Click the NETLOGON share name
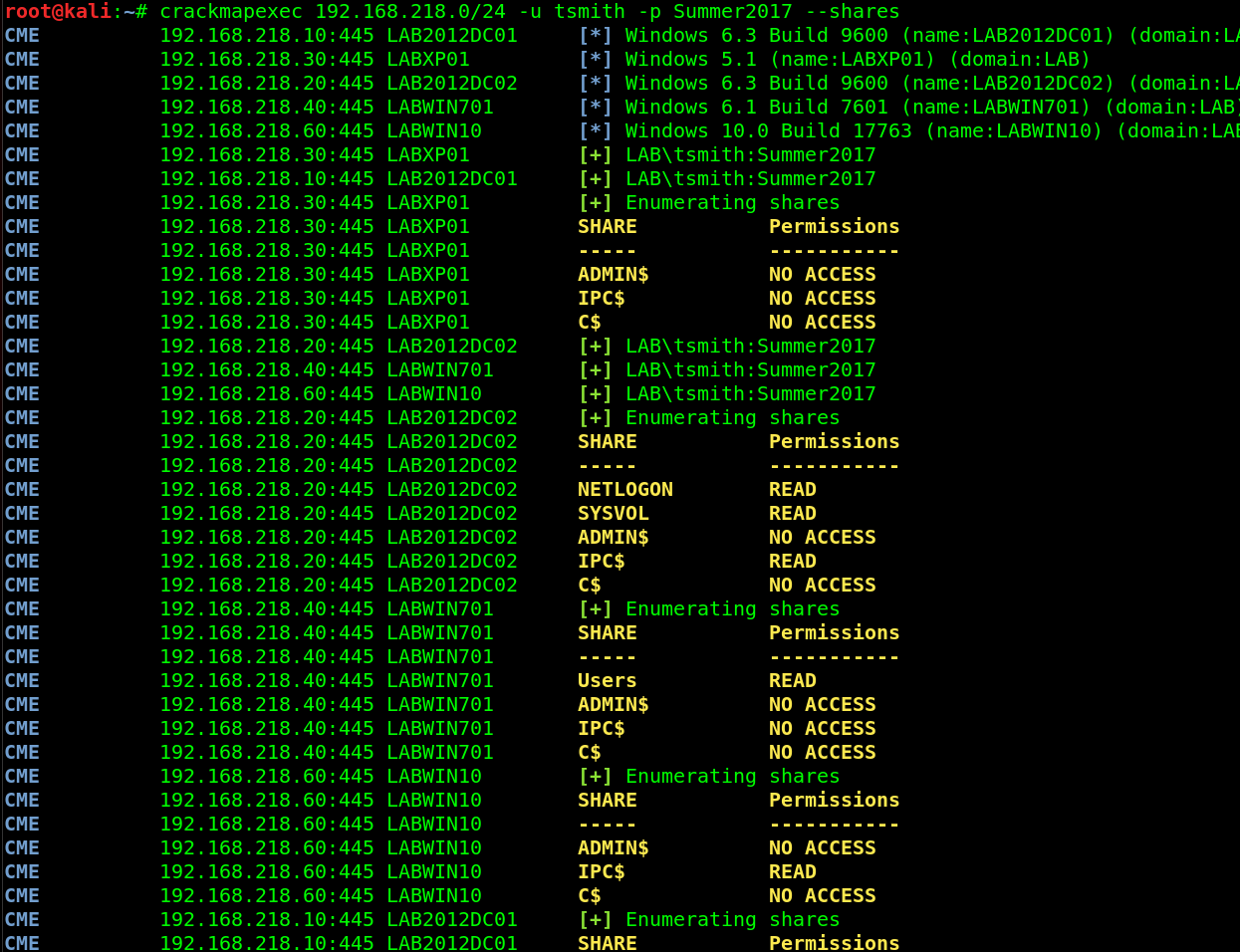This screenshot has height=952, width=1240. [624, 490]
